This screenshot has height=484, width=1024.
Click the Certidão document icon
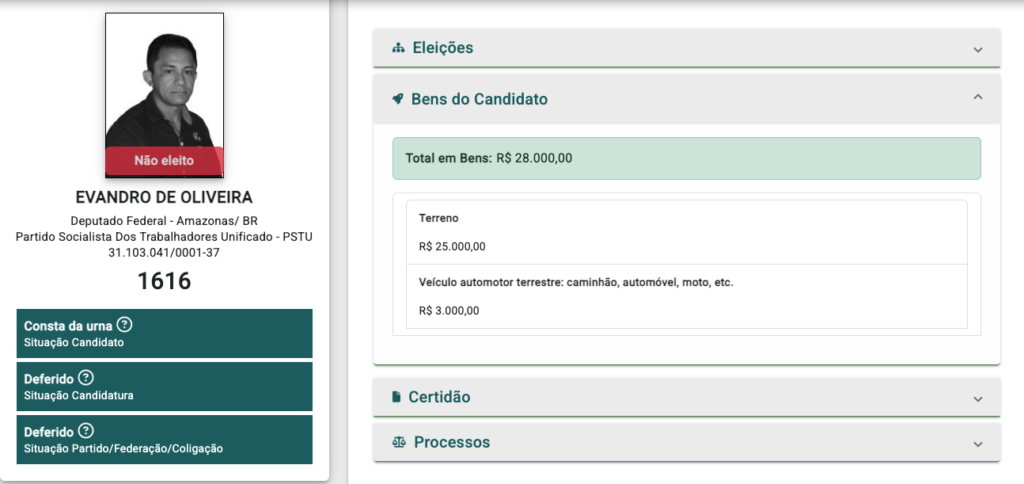396,396
